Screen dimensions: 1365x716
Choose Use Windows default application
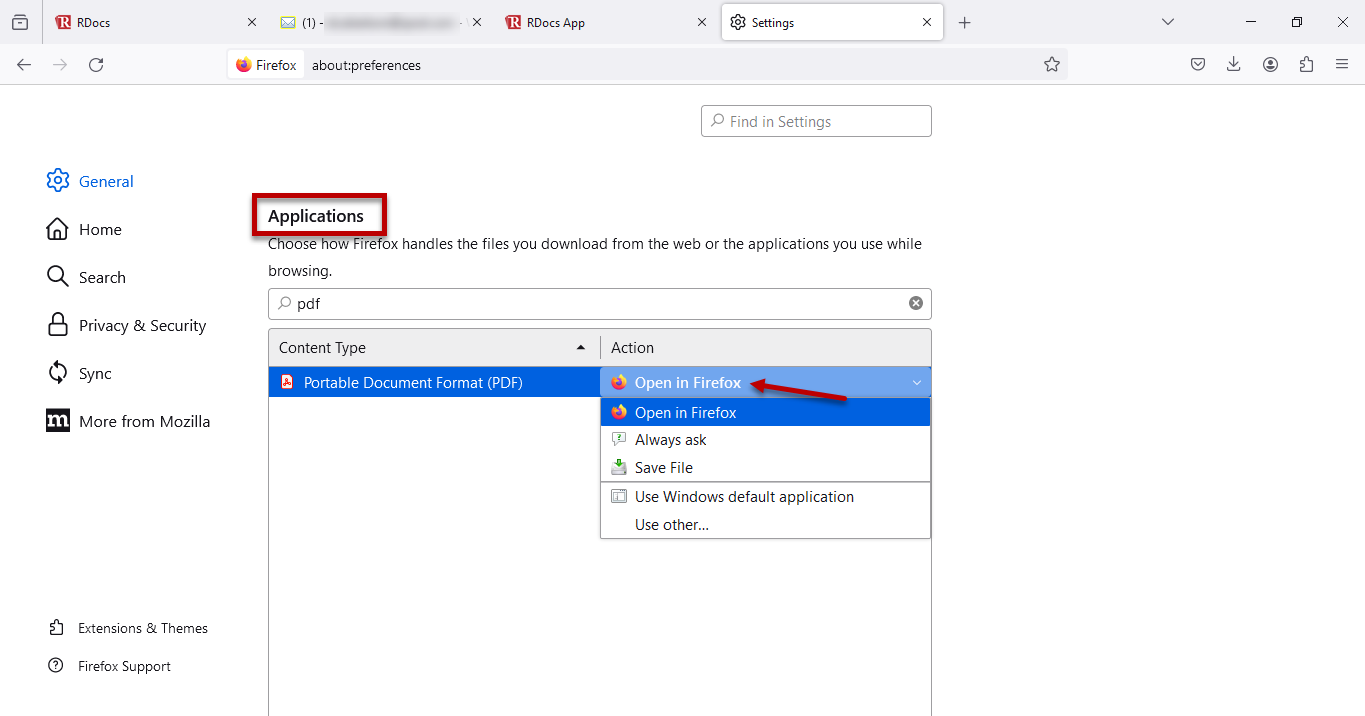[744, 496]
